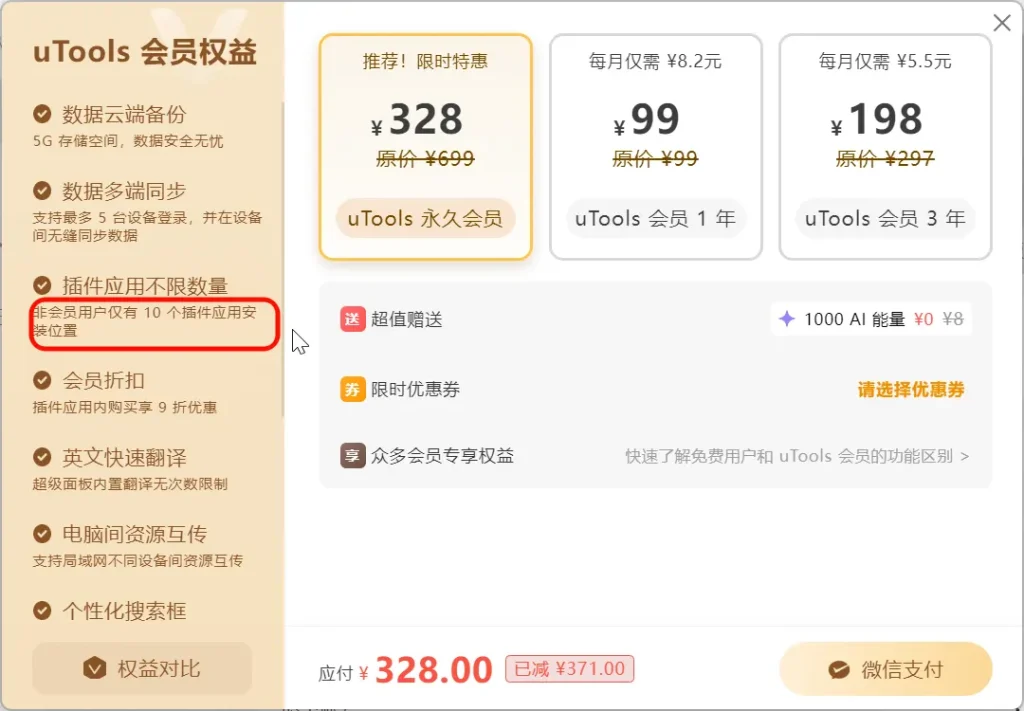Viewport: 1024px width, 711px height.
Task: Click the check icon beside 电脑间资源互传
Action: click(x=42, y=533)
